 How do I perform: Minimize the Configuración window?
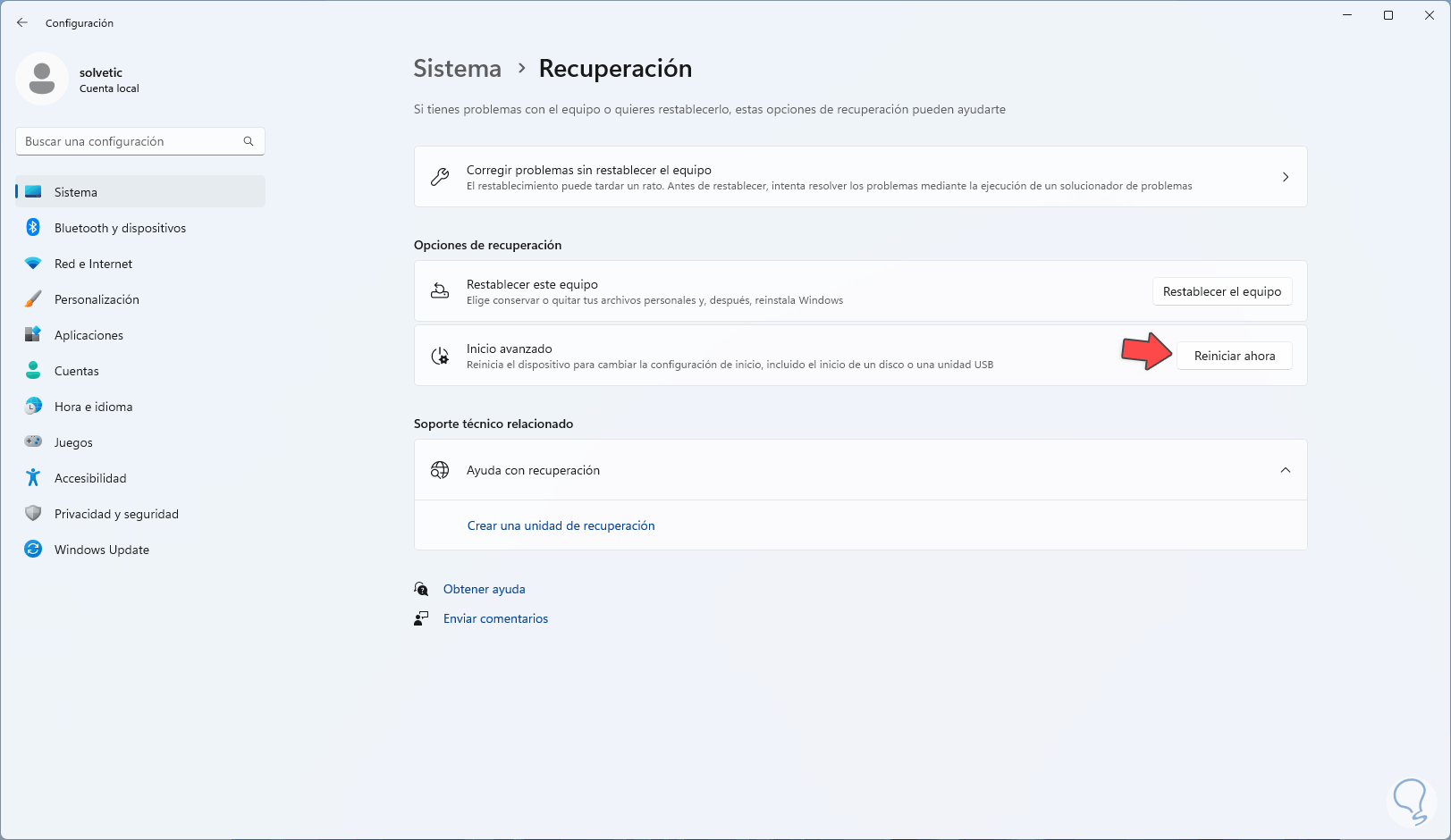coord(1347,15)
